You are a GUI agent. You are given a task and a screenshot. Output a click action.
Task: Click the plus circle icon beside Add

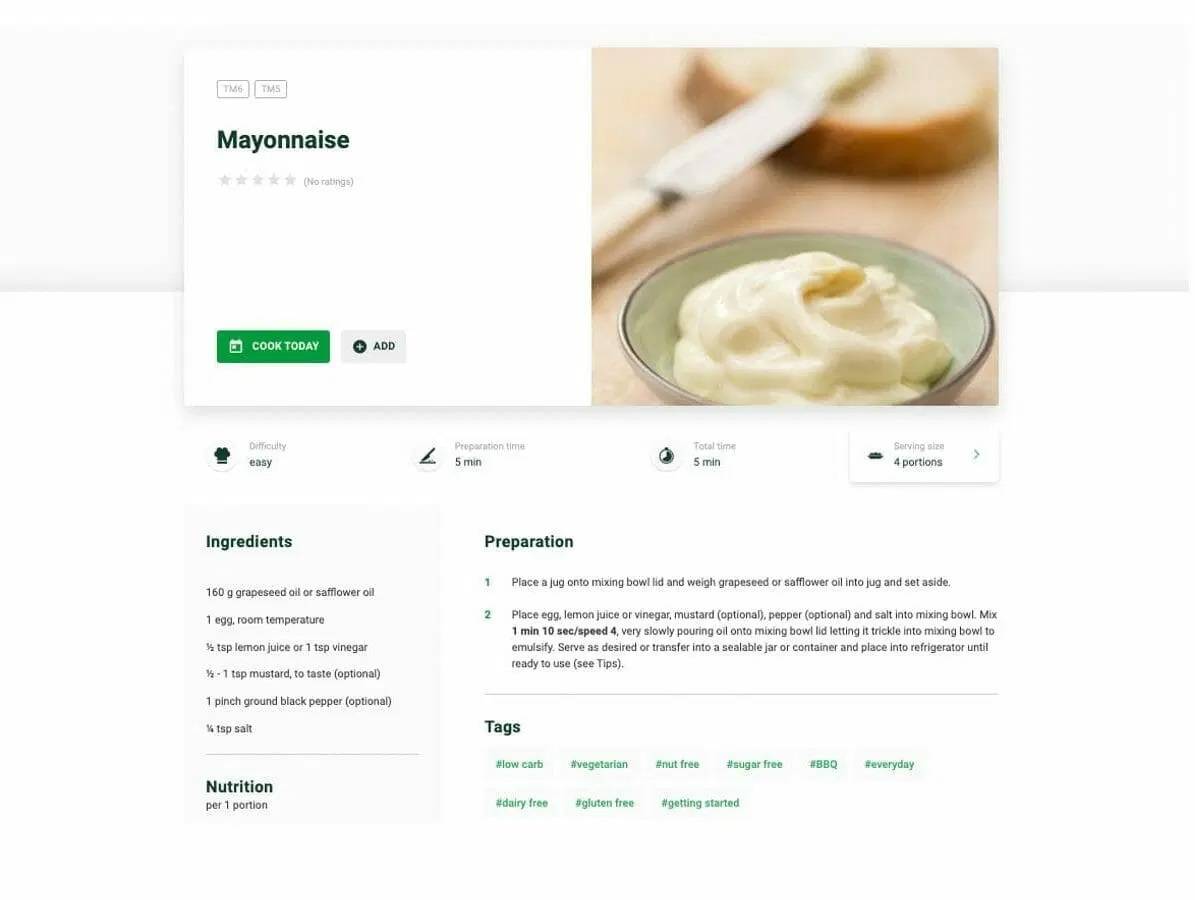pos(360,347)
